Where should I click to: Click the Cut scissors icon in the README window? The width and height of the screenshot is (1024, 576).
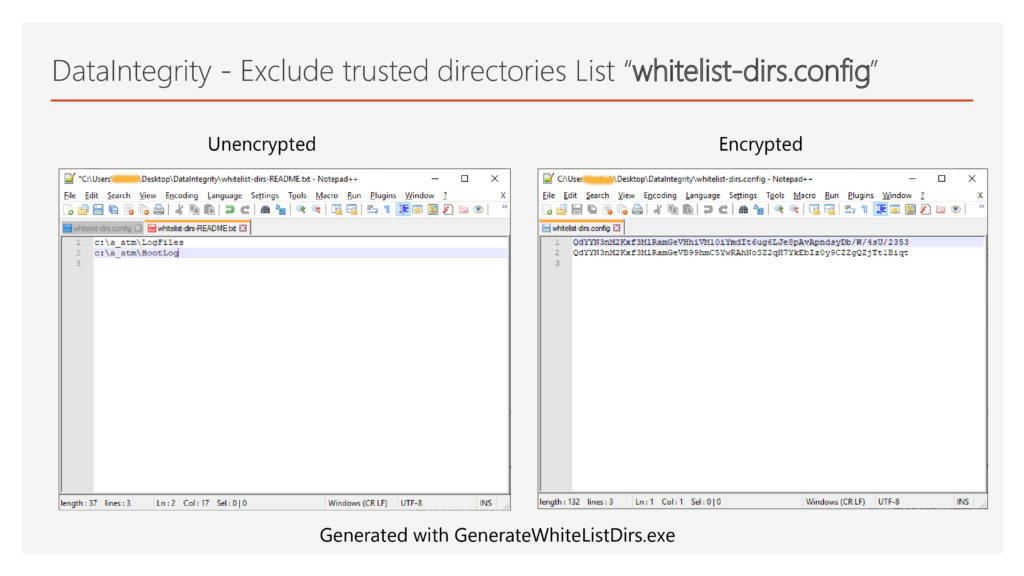pos(179,210)
